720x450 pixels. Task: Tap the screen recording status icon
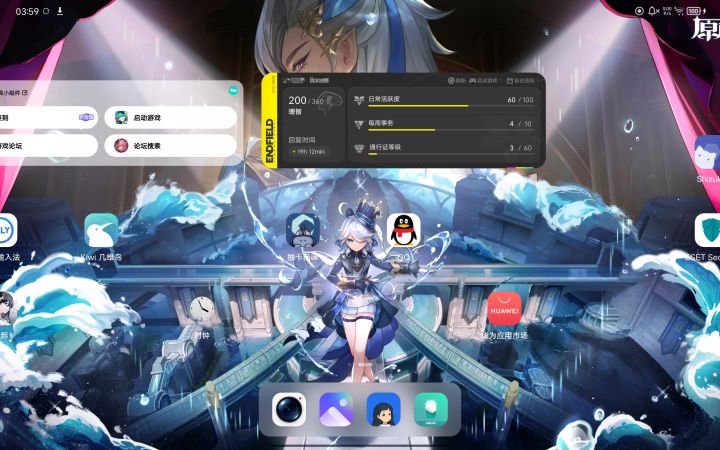[639, 11]
